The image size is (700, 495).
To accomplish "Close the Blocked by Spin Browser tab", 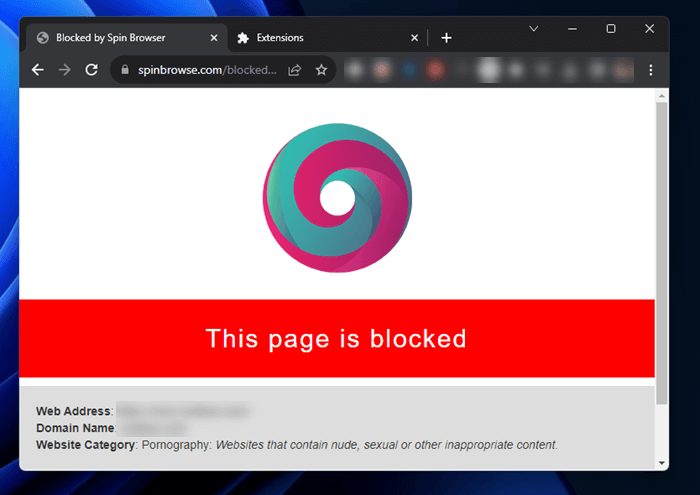I will (x=214, y=38).
